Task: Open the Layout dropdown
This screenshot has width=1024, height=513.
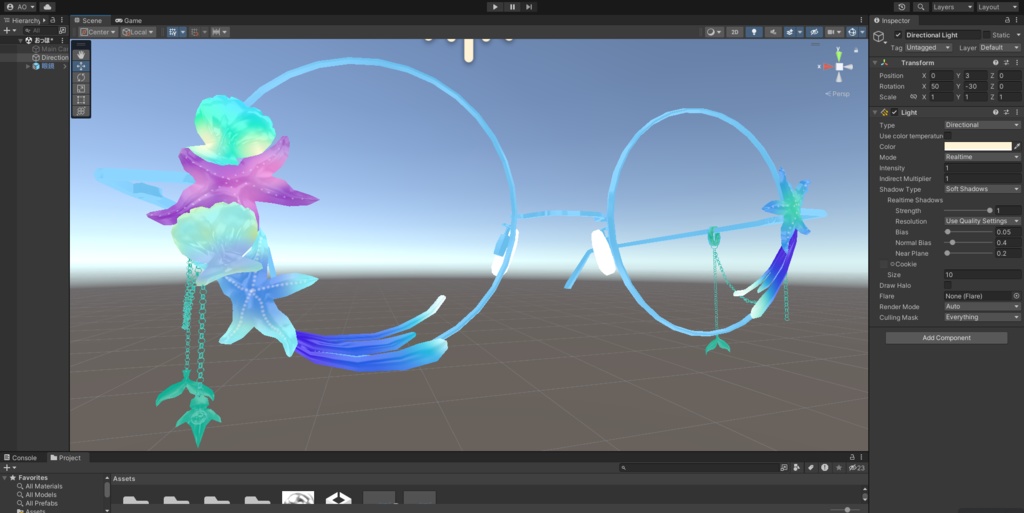Action: 997,7
